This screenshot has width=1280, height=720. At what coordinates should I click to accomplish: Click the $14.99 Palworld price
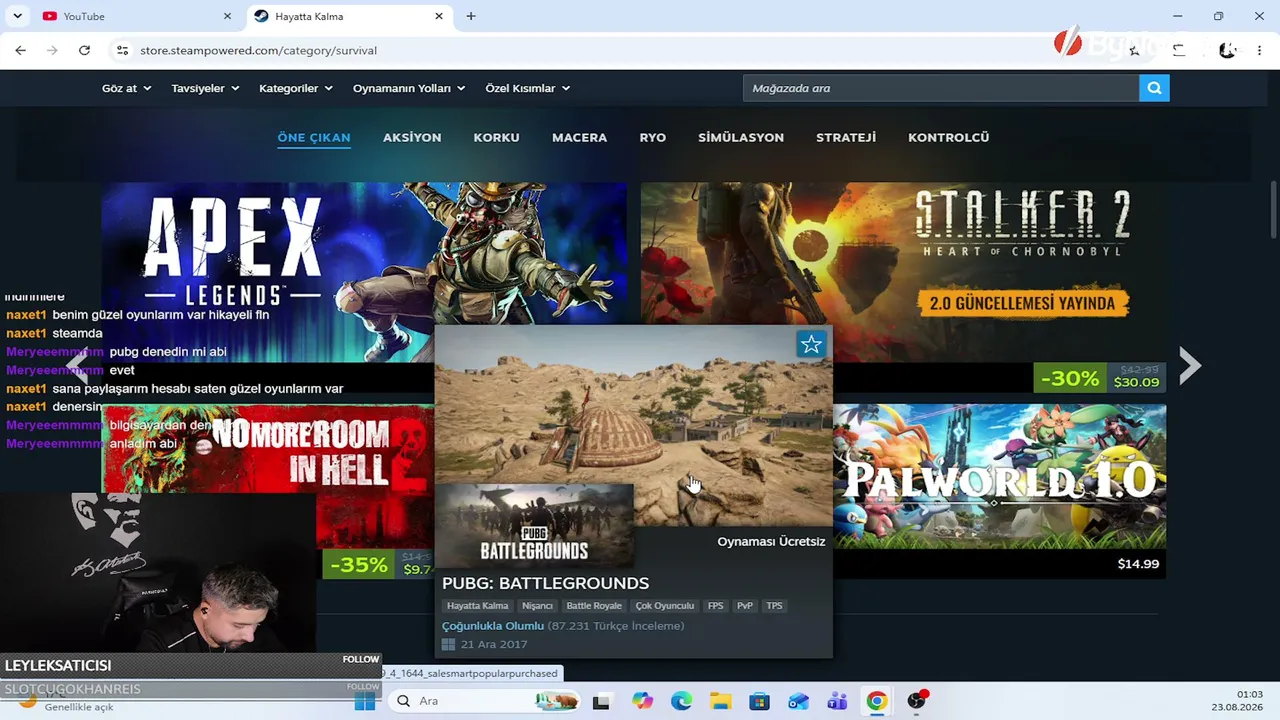1138,564
